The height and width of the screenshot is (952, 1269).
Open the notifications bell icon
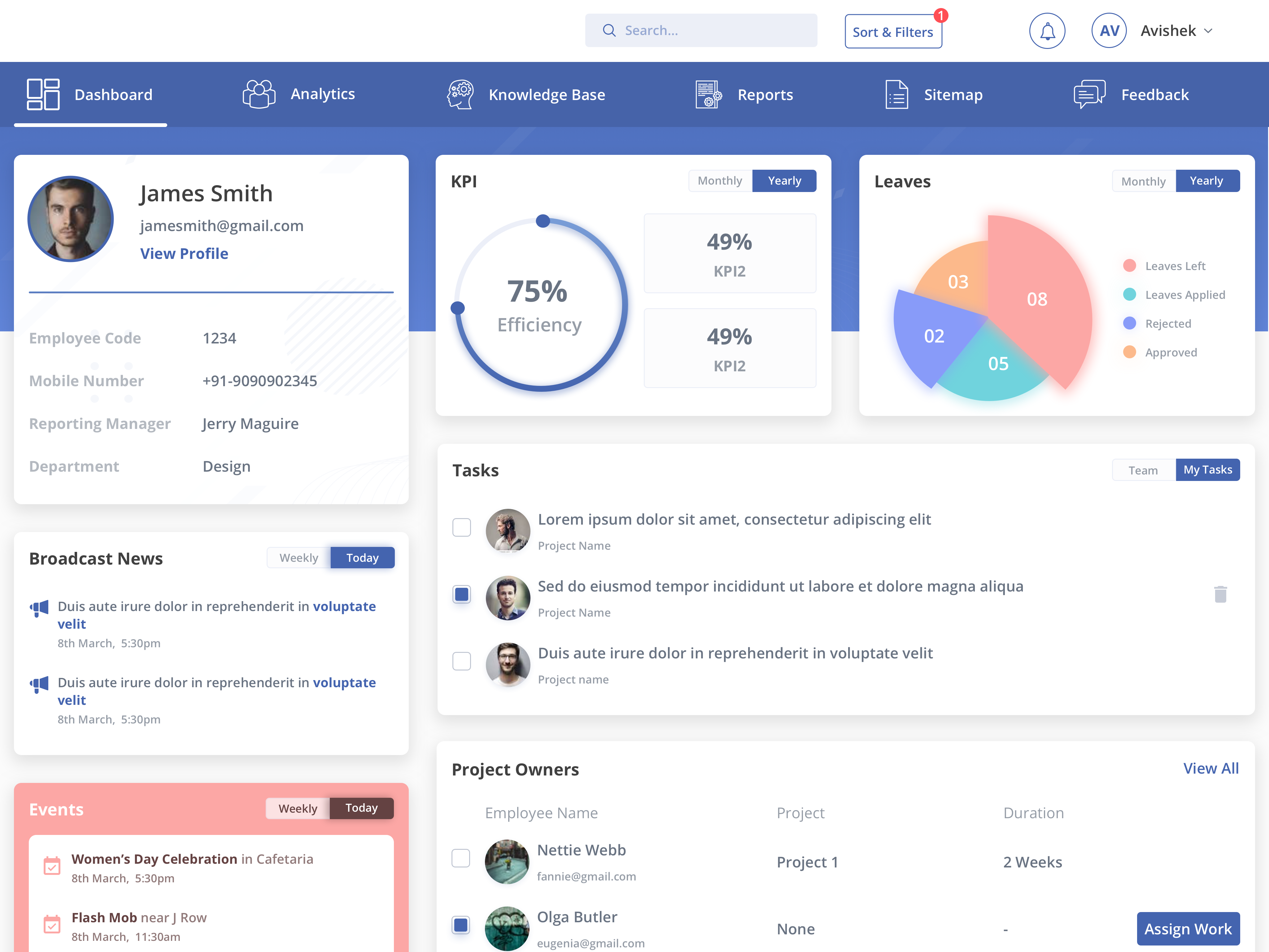point(1047,30)
